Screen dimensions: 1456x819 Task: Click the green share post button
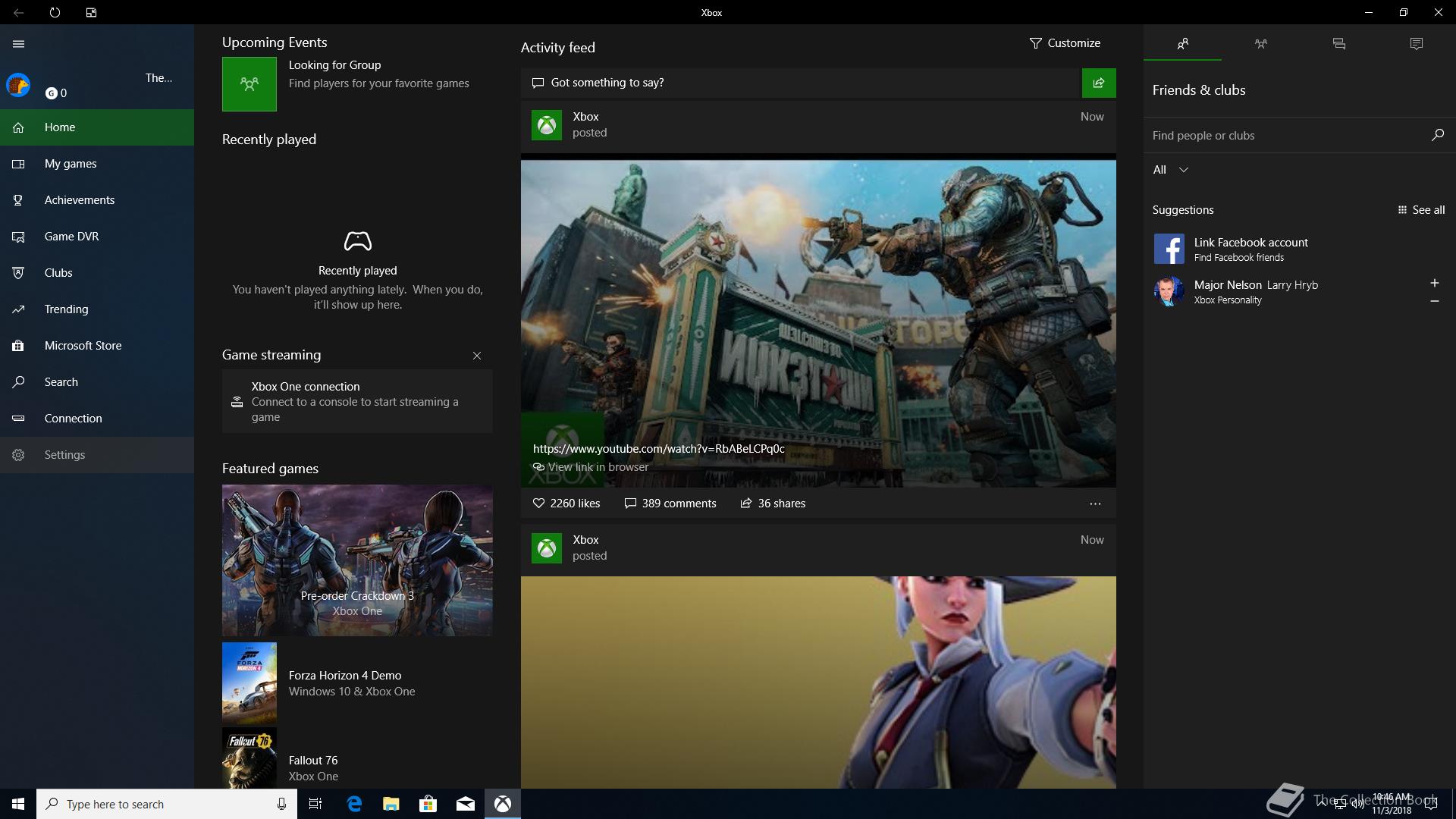(x=1099, y=83)
